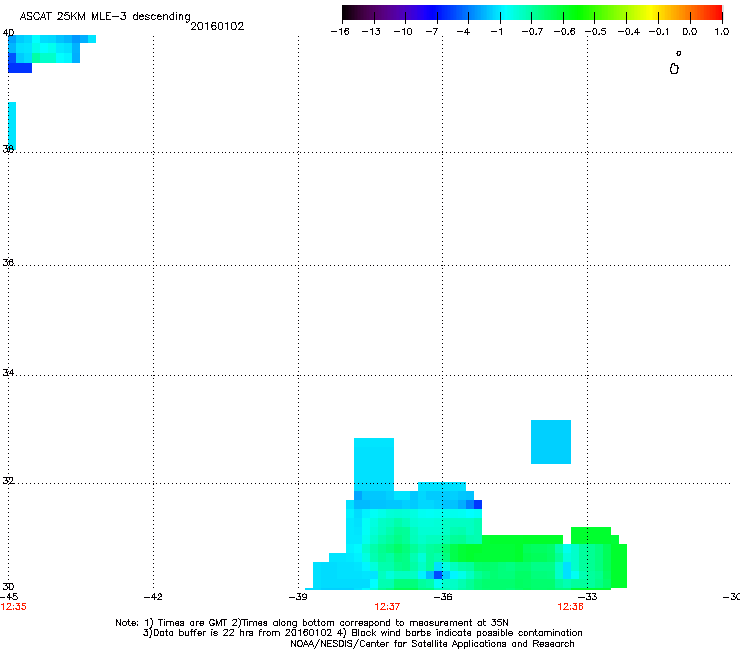
Task: Click the colorbar label -16
Action: coord(340,32)
